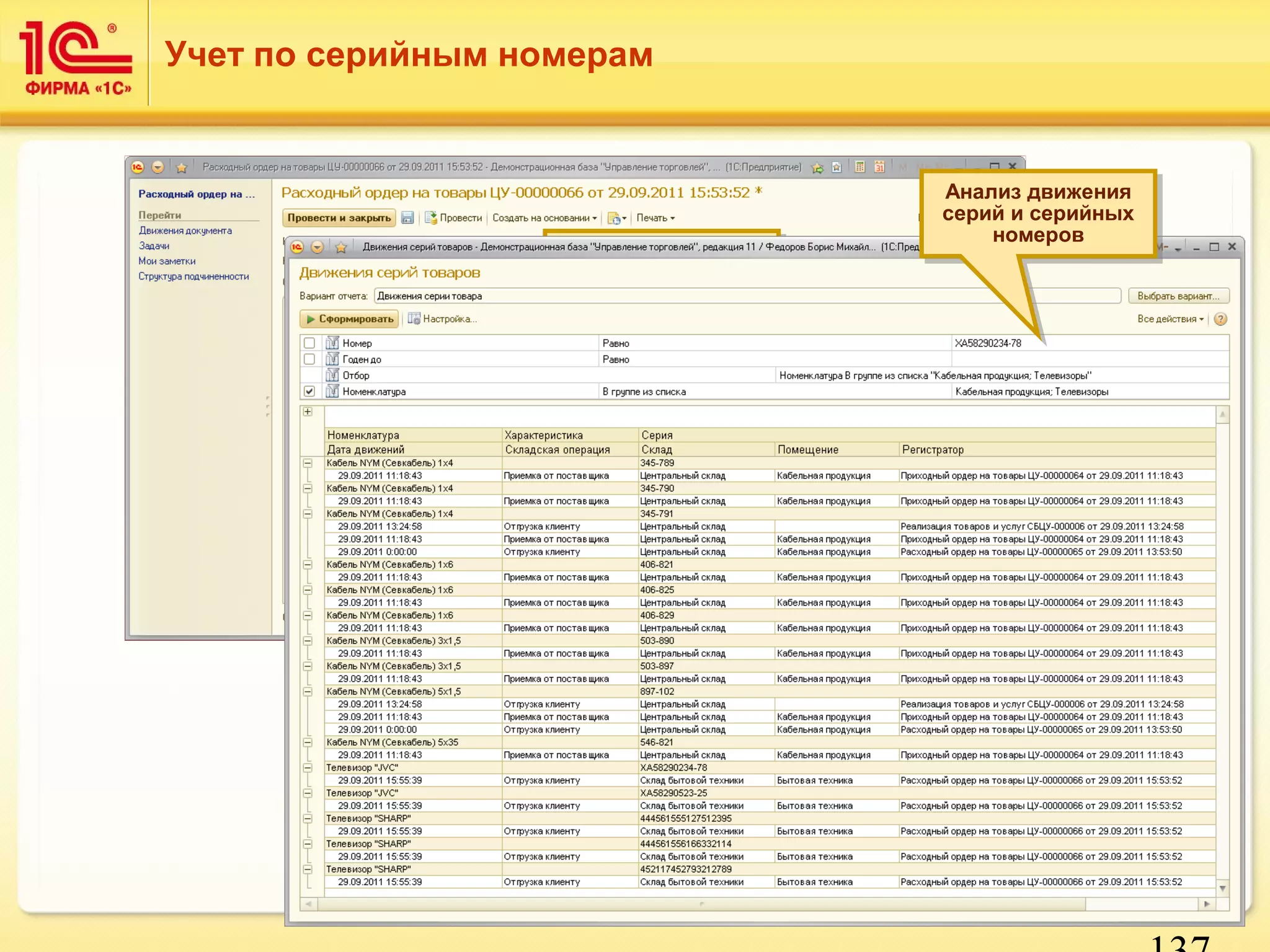Viewport: 1270px width, 952px height.
Task: Select Расходный ордер на ... in the navigation panel
Action: [x=197, y=194]
